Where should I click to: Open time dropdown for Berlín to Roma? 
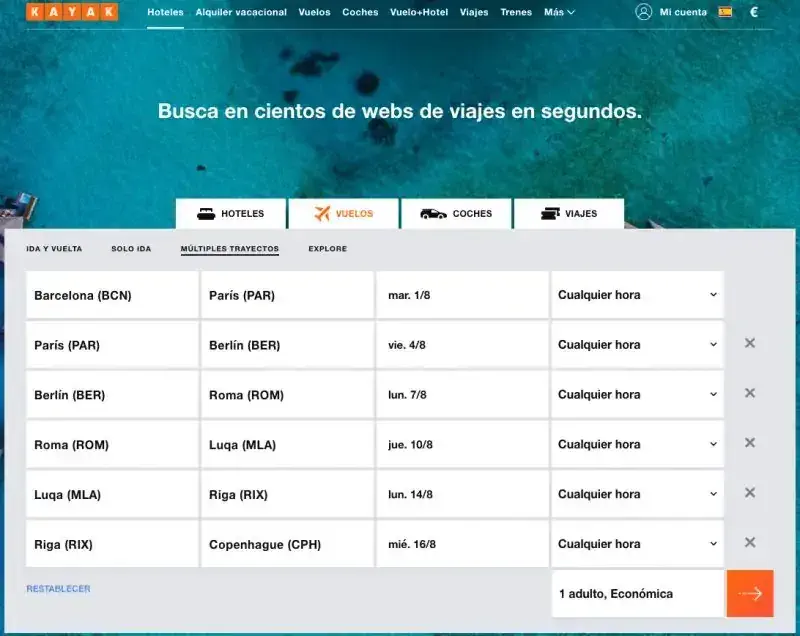pyautogui.click(x=637, y=395)
